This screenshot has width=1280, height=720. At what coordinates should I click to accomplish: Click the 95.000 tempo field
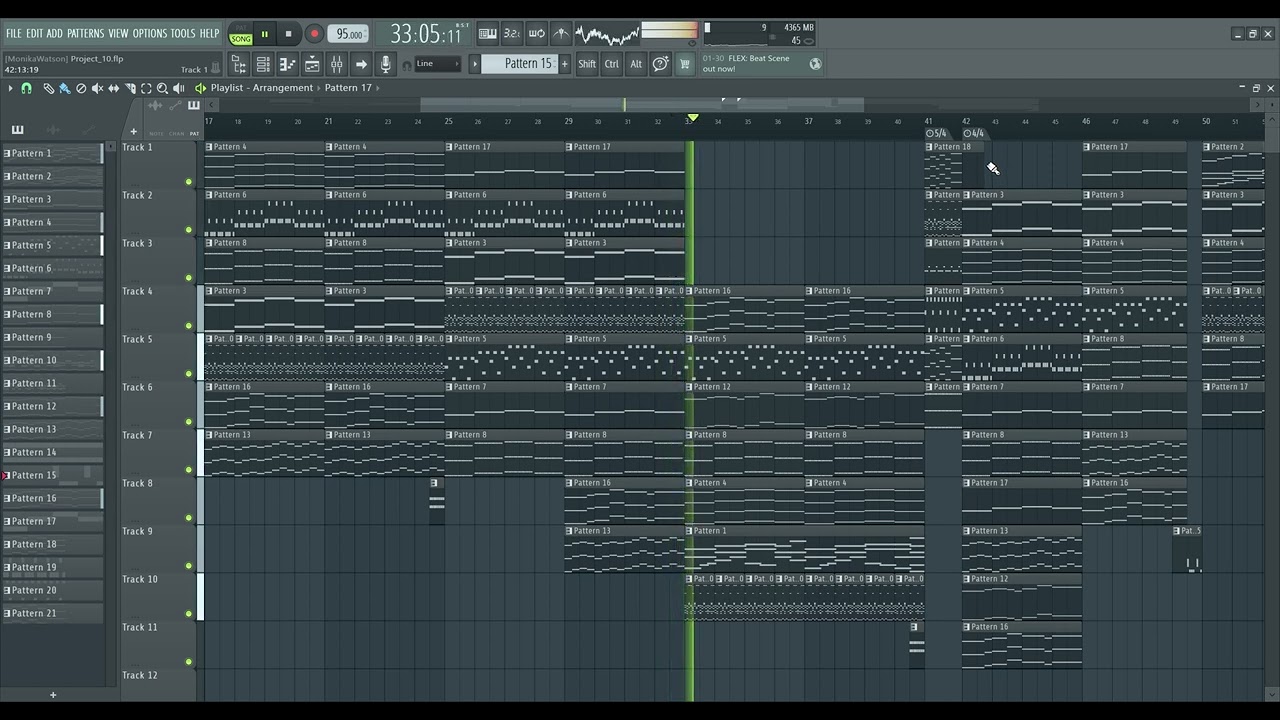[x=348, y=34]
